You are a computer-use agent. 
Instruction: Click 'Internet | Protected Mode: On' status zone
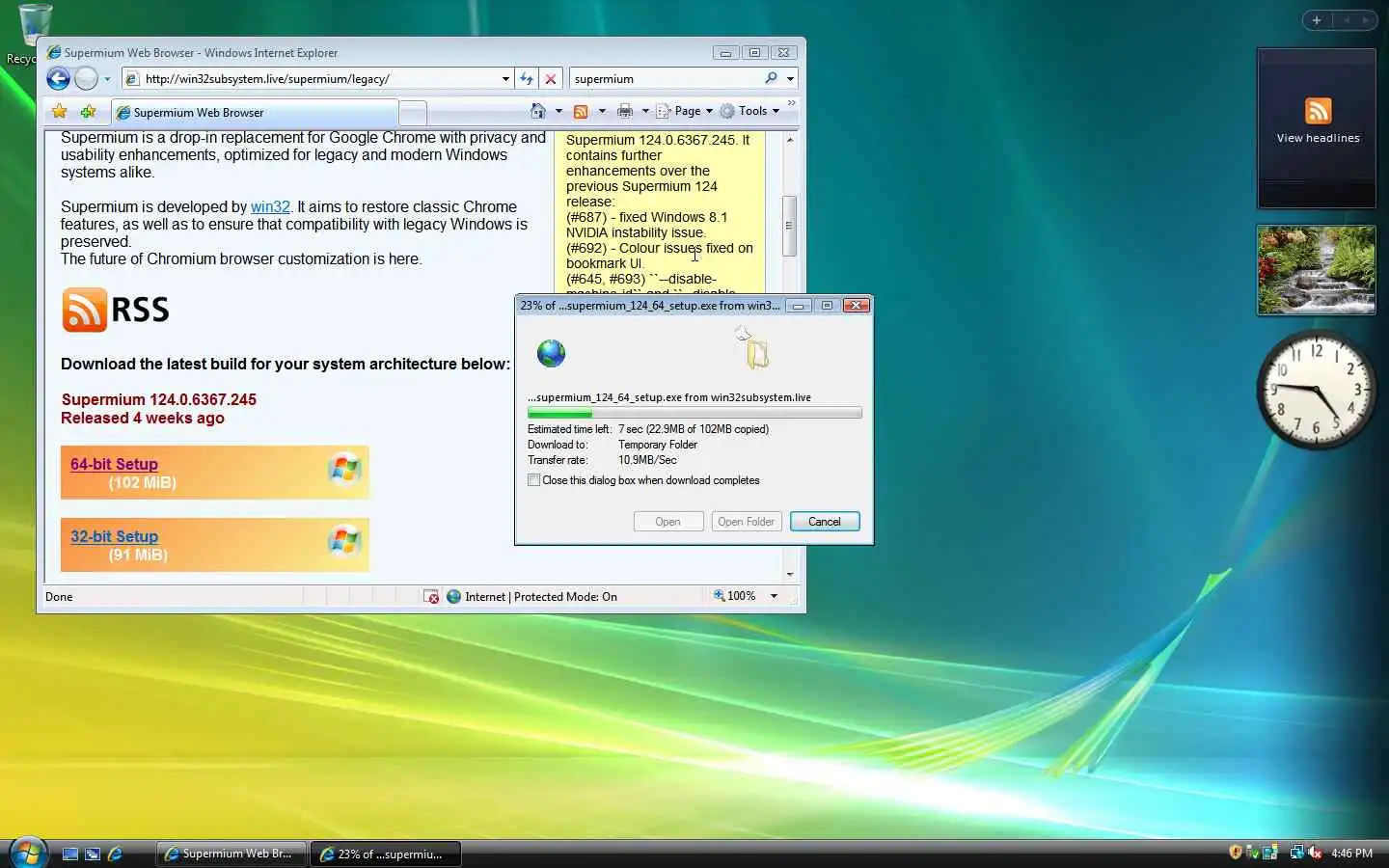pos(532,597)
